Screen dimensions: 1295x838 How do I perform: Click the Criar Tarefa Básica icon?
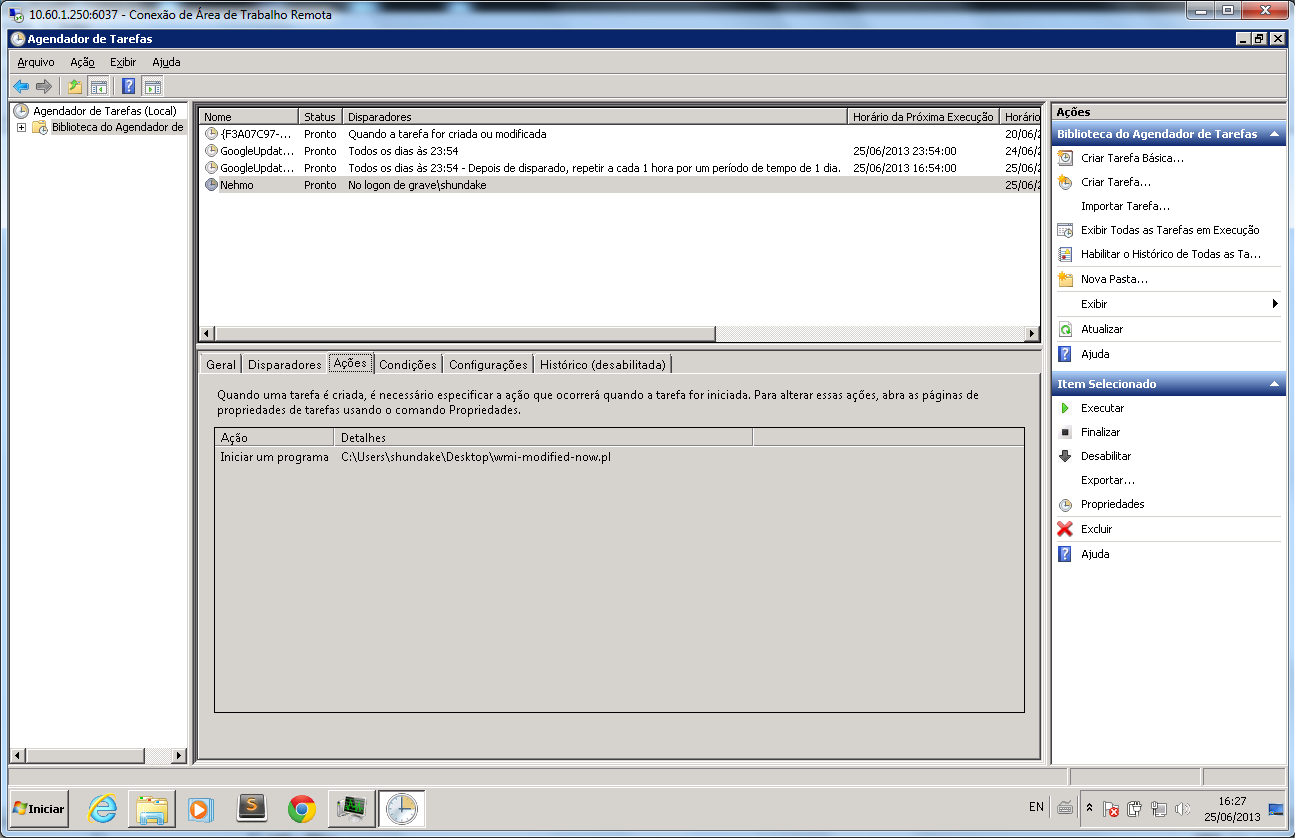(x=1065, y=158)
